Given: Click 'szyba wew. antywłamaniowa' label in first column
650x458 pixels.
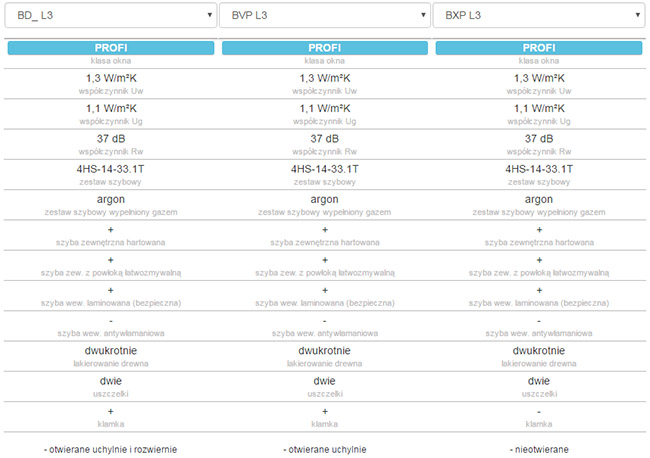Looking at the screenshot, I should [x=111, y=333].
